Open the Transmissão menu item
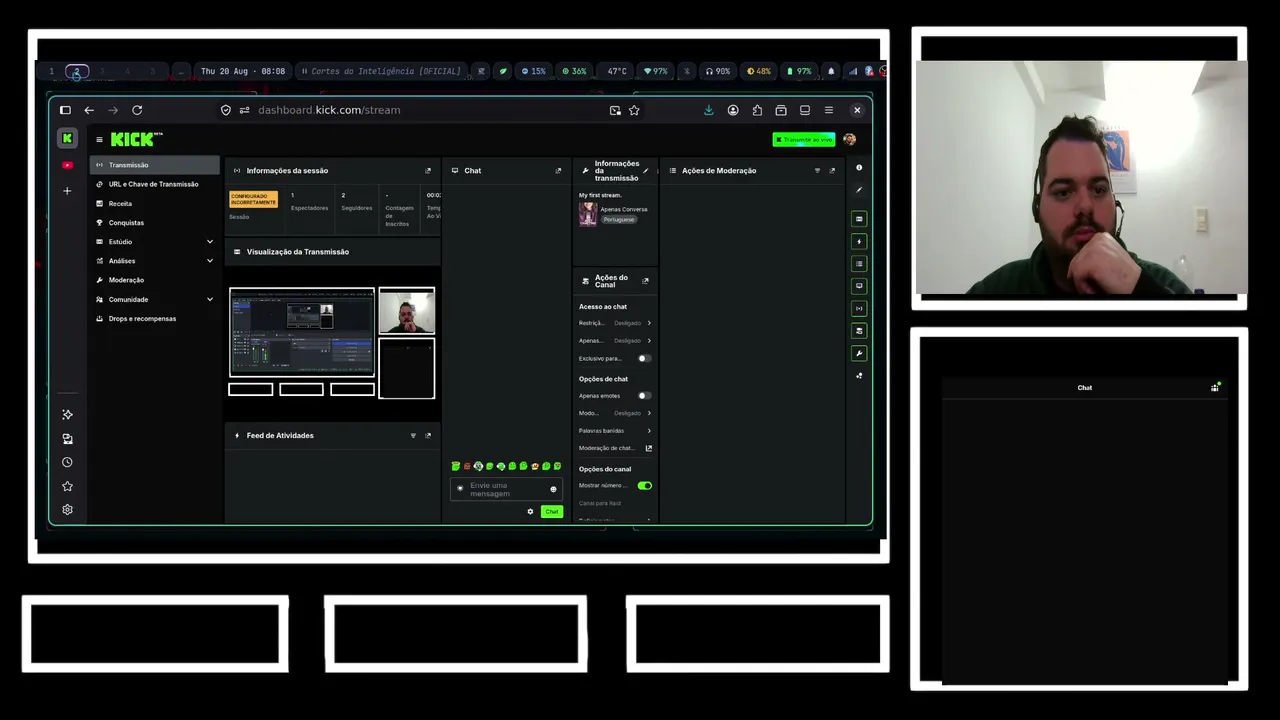This screenshot has width=1280, height=720. click(x=155, y=165)
